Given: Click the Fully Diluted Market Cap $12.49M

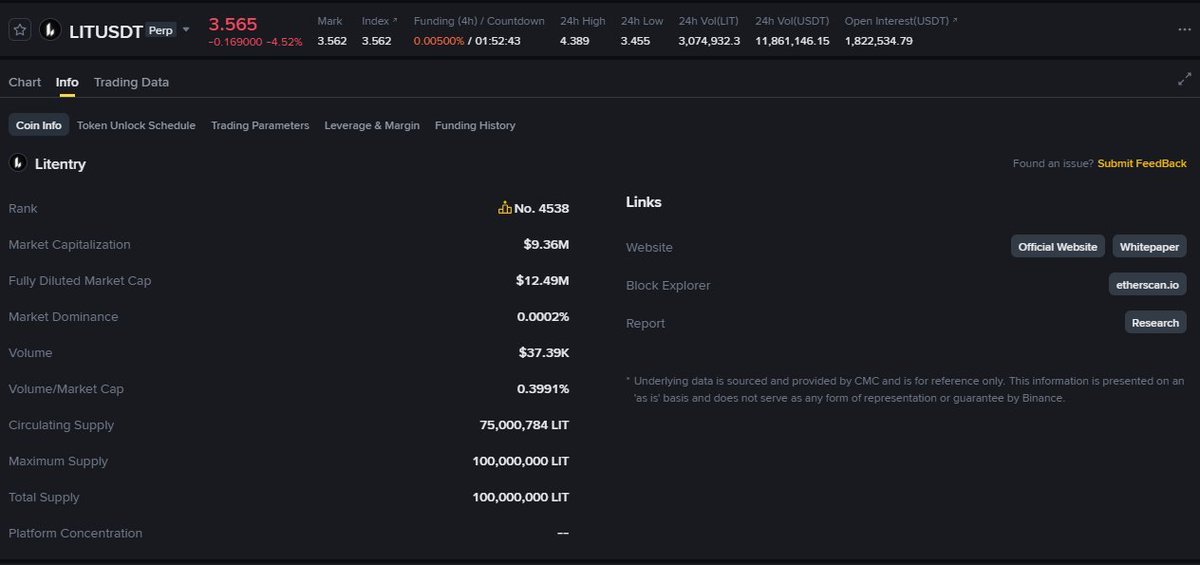Looking at the screenshot, I should click(542, 280).
